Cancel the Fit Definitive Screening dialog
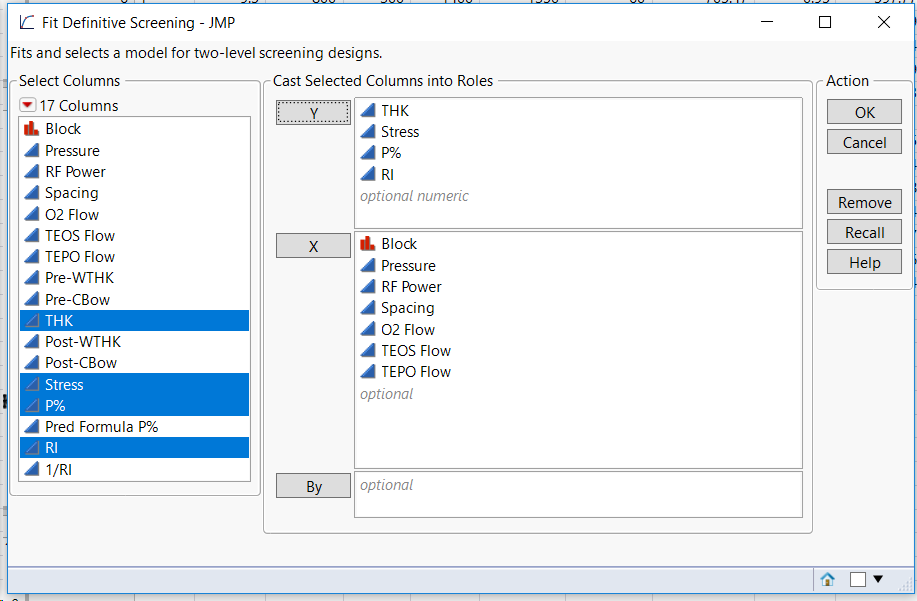 (x=863, y=141)
